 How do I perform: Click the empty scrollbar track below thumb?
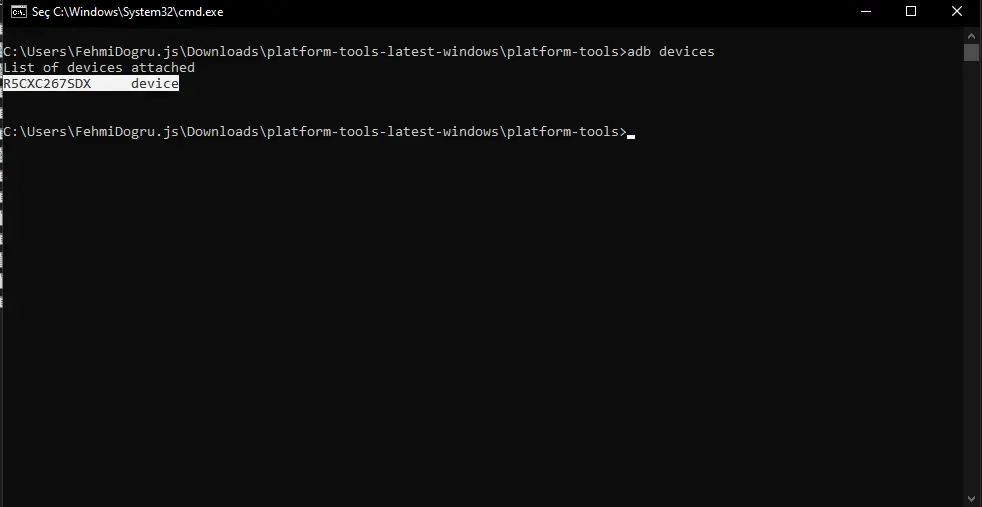click(971, 275)
